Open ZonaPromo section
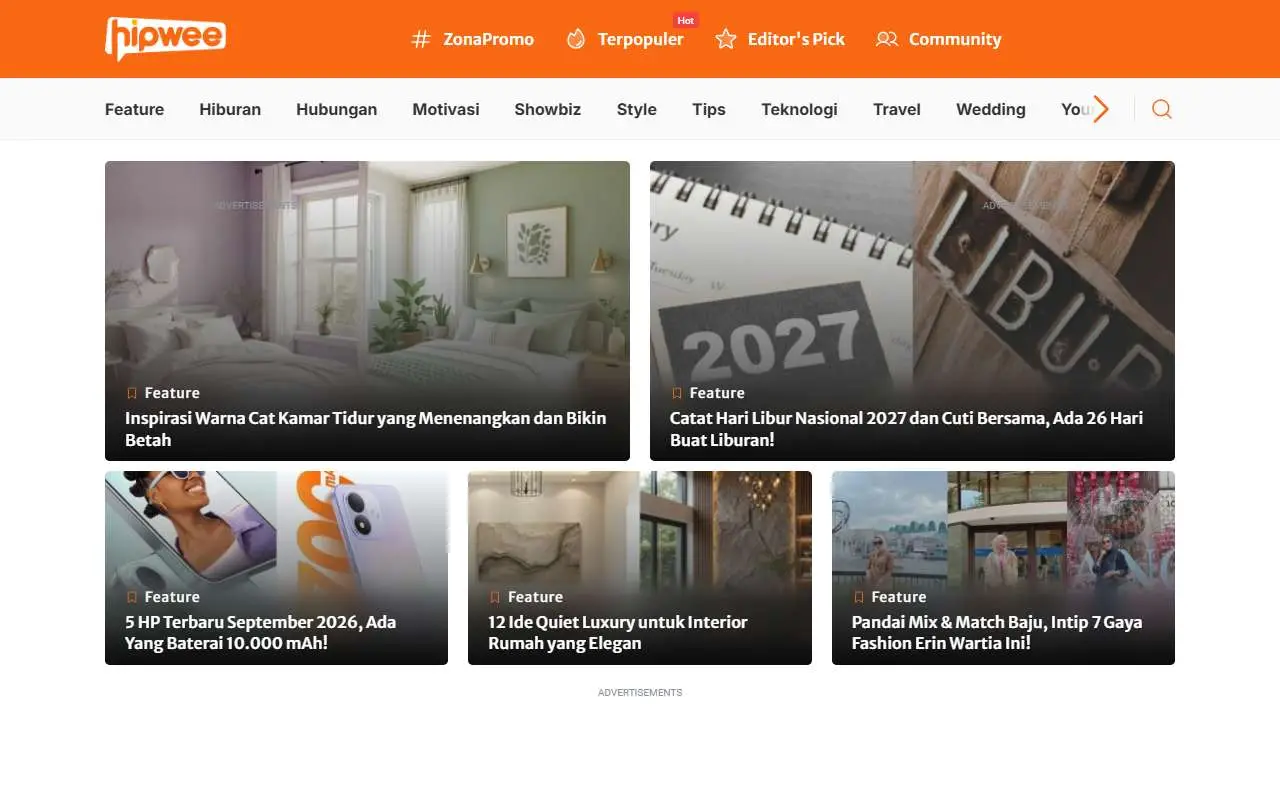Viewport: 1280px width, 800px height. coord(488,39)
